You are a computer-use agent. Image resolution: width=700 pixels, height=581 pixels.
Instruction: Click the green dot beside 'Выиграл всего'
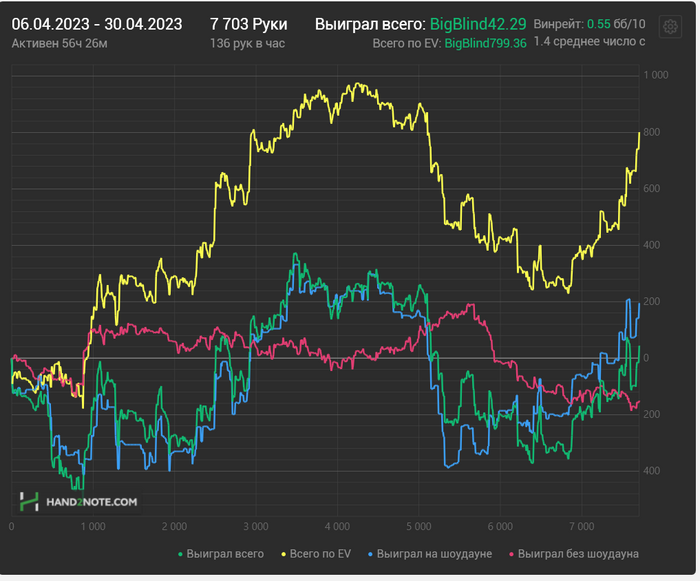coord(180,554)
